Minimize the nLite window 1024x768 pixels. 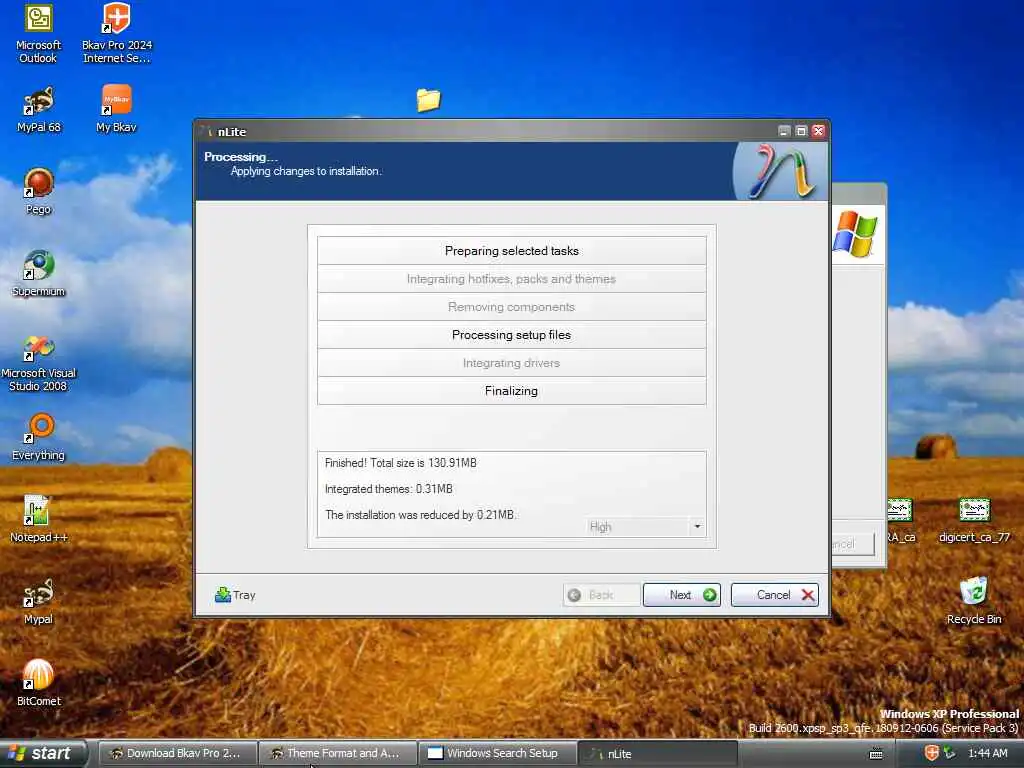784,131
